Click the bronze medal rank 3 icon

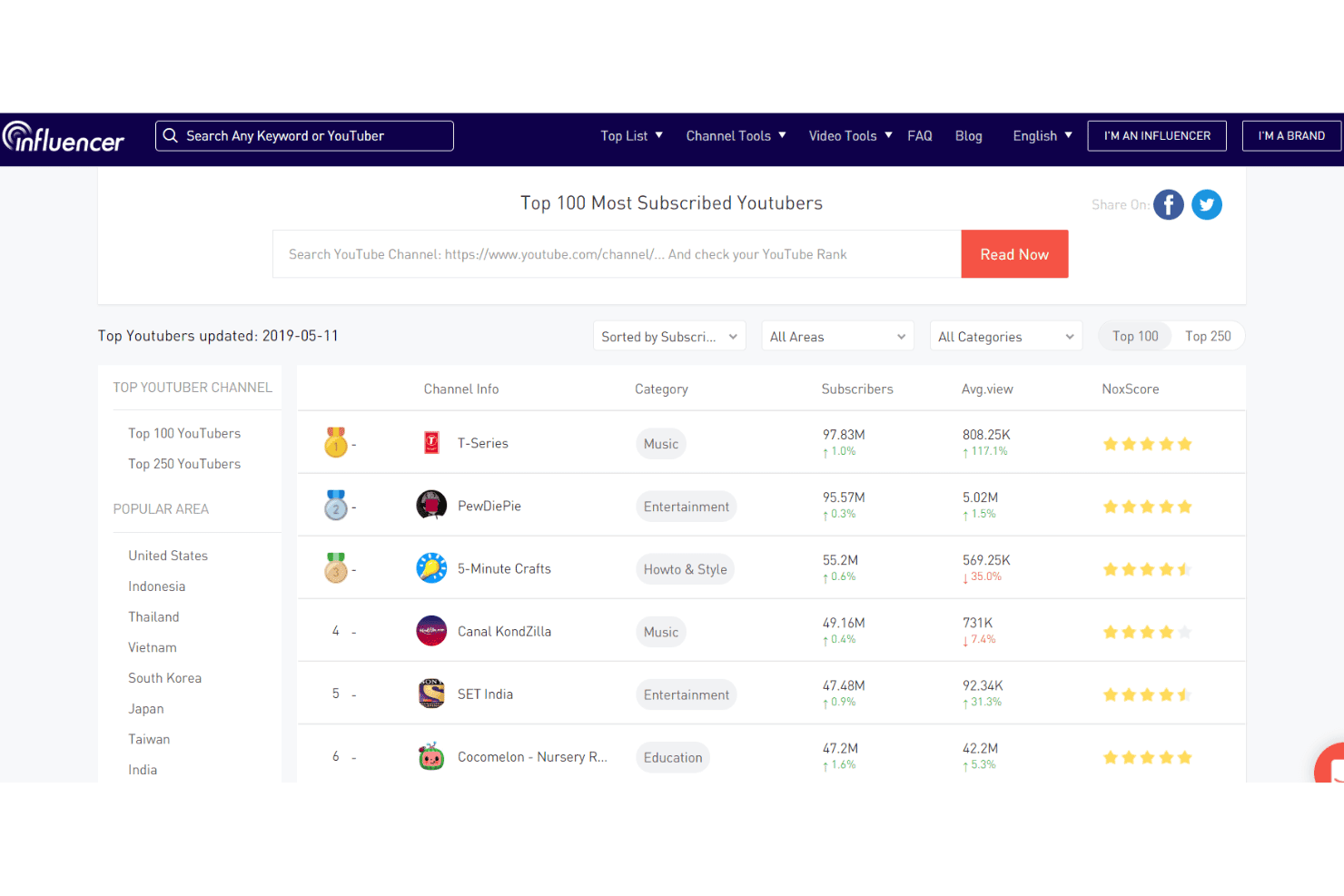click(336, 567)
